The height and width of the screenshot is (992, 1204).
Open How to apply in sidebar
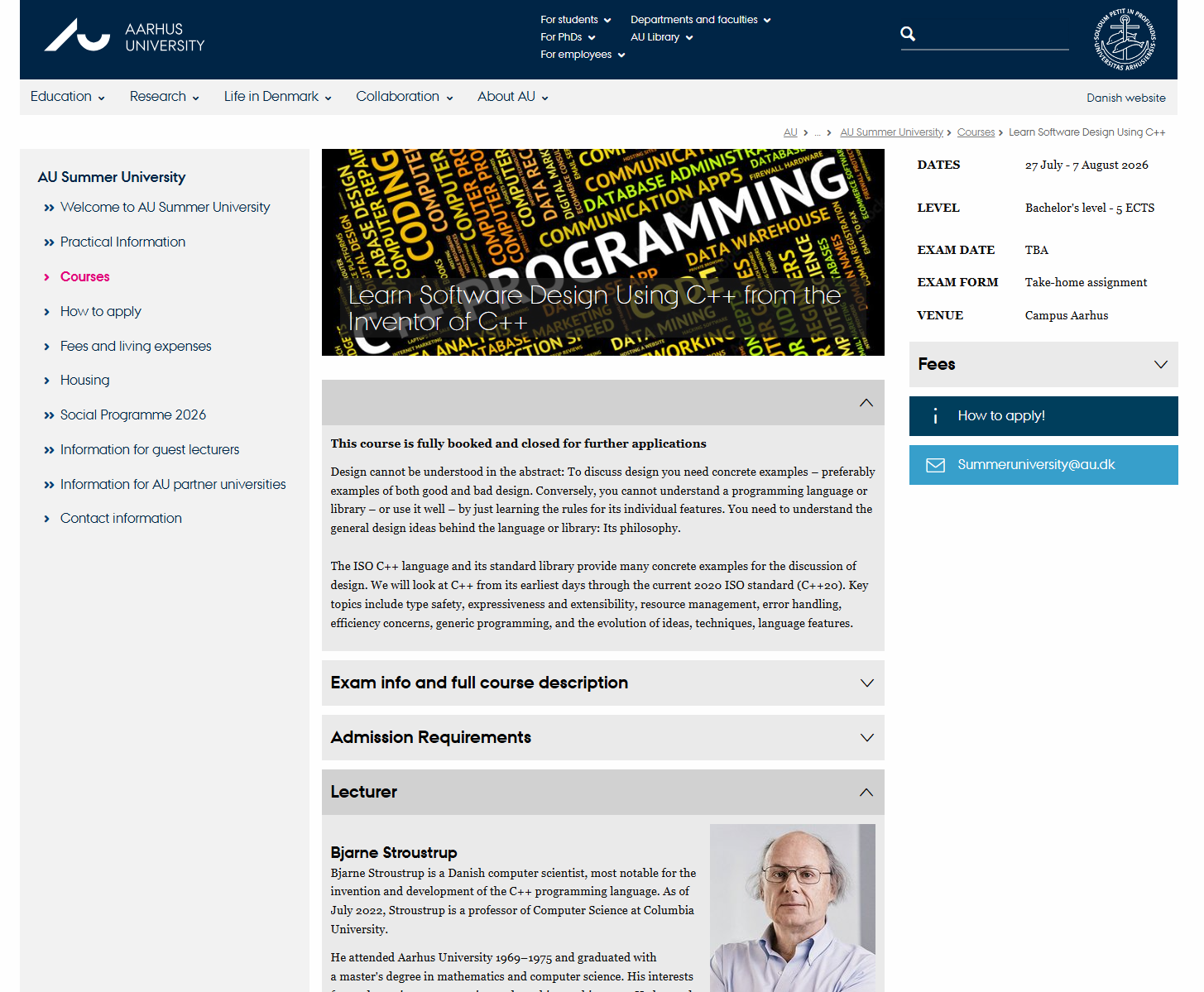point(100,312)
